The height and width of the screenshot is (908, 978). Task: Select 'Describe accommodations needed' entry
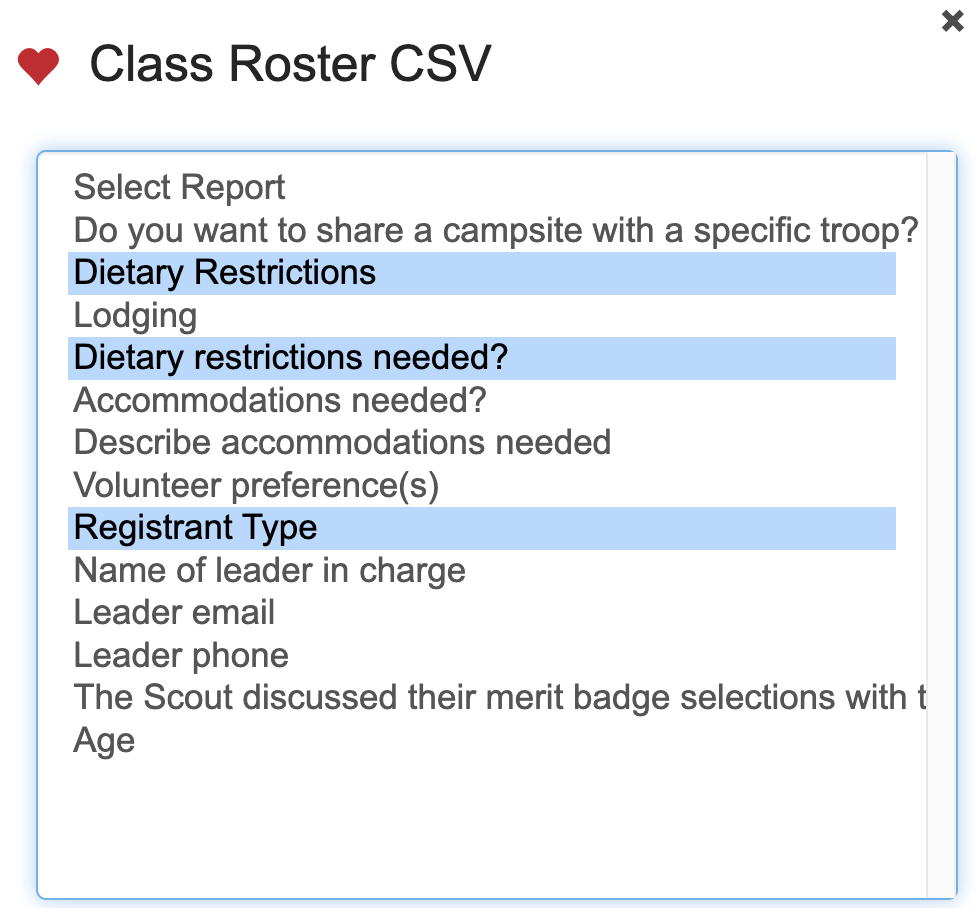[x=342, y=443]
